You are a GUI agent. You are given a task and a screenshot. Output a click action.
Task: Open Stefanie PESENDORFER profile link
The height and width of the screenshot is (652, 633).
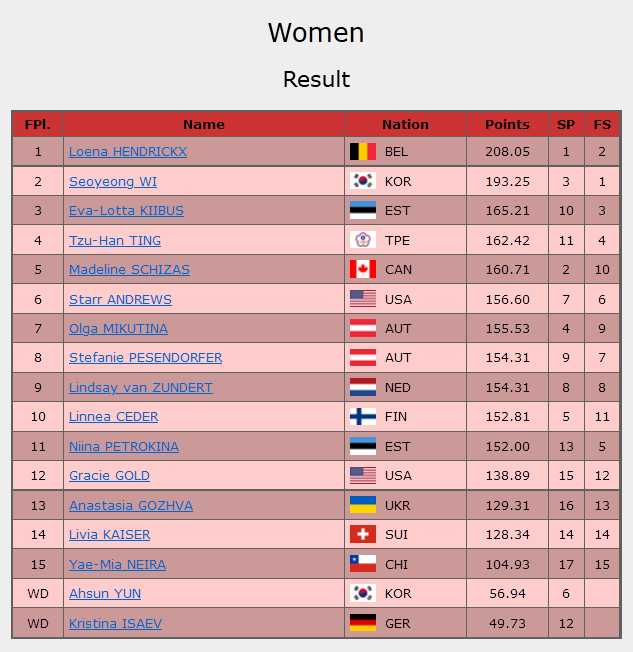[x=146, y=357]
